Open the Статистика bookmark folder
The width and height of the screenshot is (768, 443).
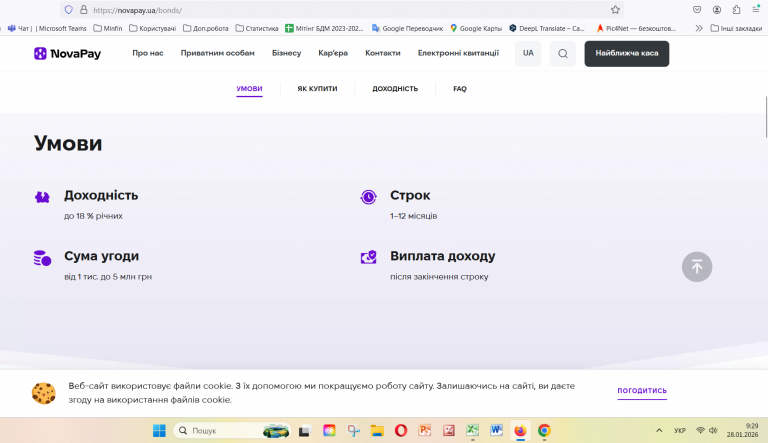tap(257, 28)
